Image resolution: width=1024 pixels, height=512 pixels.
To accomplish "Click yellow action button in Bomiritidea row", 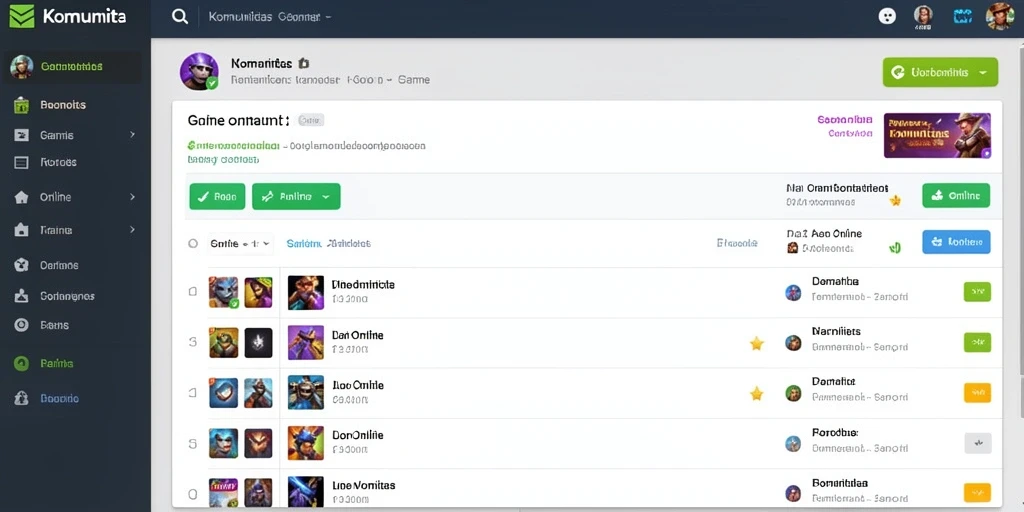I will point(978,492).
